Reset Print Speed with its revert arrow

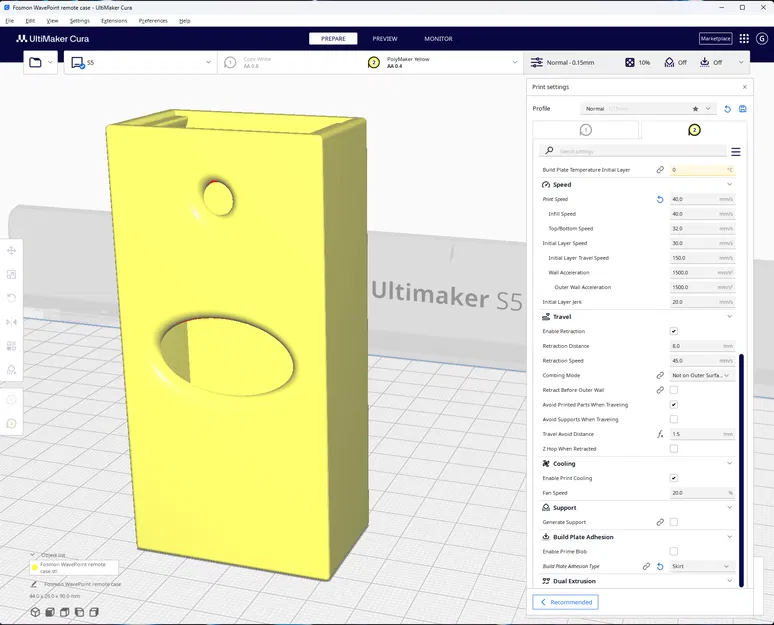point(660,199)
